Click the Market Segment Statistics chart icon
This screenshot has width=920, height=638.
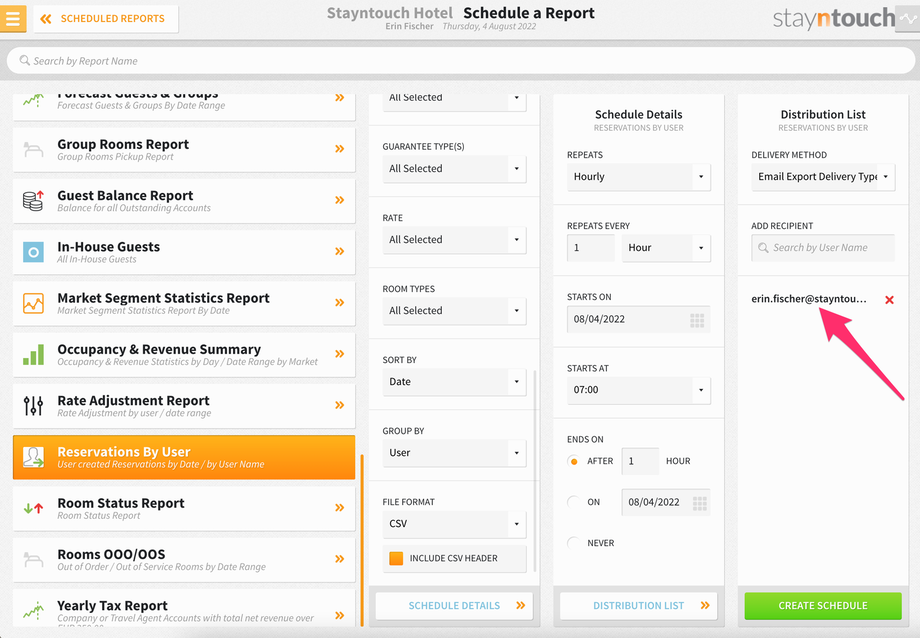pyautogui.click(x=33, y=303)
